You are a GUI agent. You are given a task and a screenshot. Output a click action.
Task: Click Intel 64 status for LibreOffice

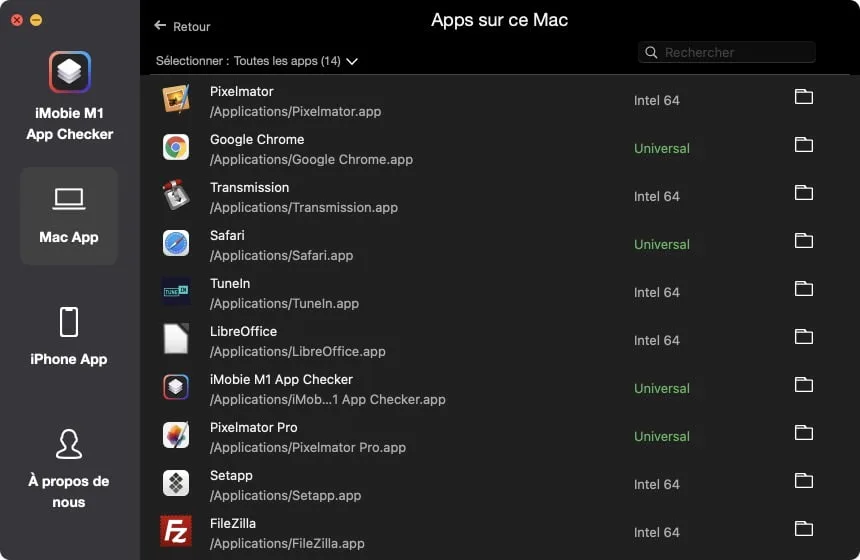point(657,341)
